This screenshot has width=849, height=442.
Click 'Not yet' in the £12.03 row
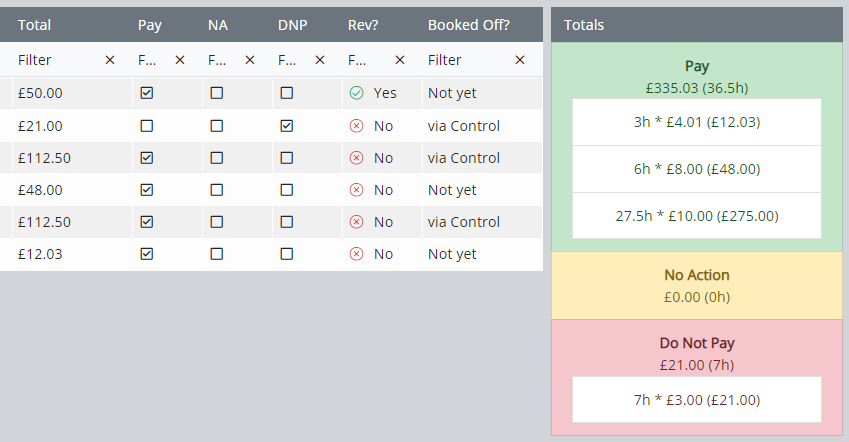[452, 254]
